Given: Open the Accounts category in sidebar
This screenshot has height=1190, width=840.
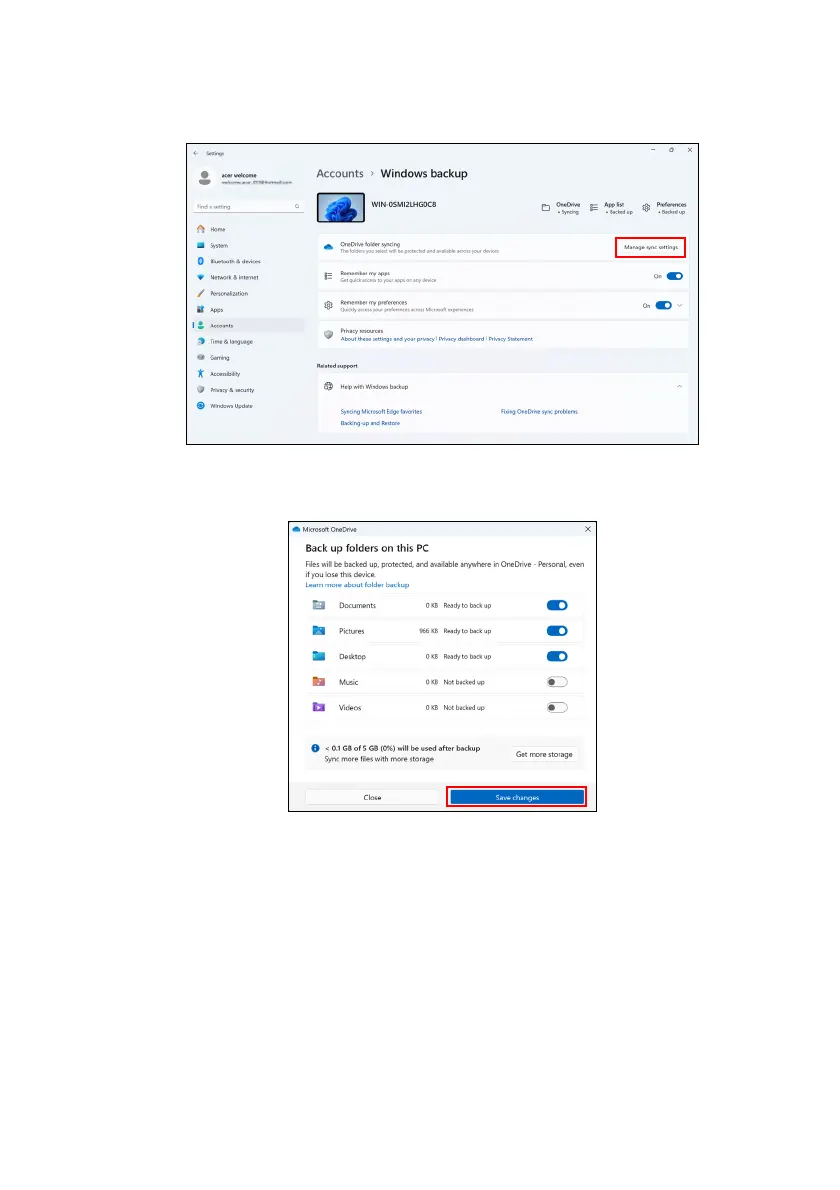Looking at the screenshot, I should click(221, 325).
